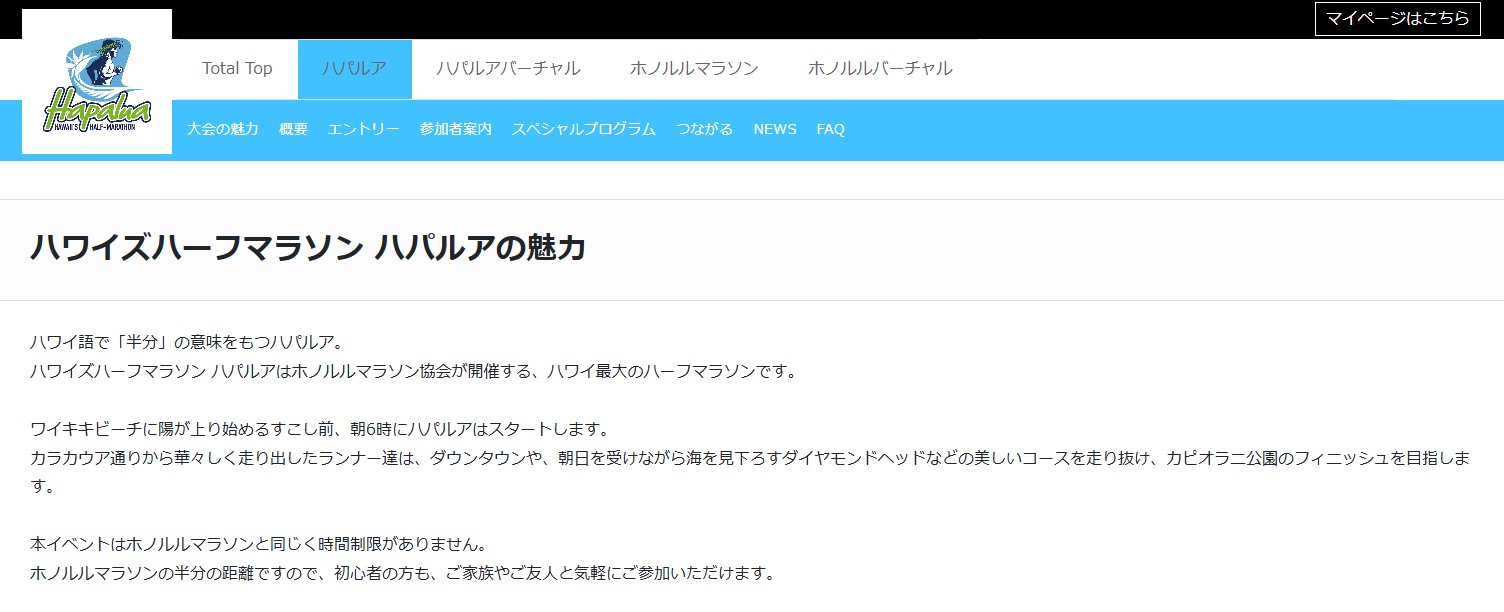Viewport: 1504px width, 612px height.
Task: Open the ハパルアバーチャル tab
Action: point(508,69)
